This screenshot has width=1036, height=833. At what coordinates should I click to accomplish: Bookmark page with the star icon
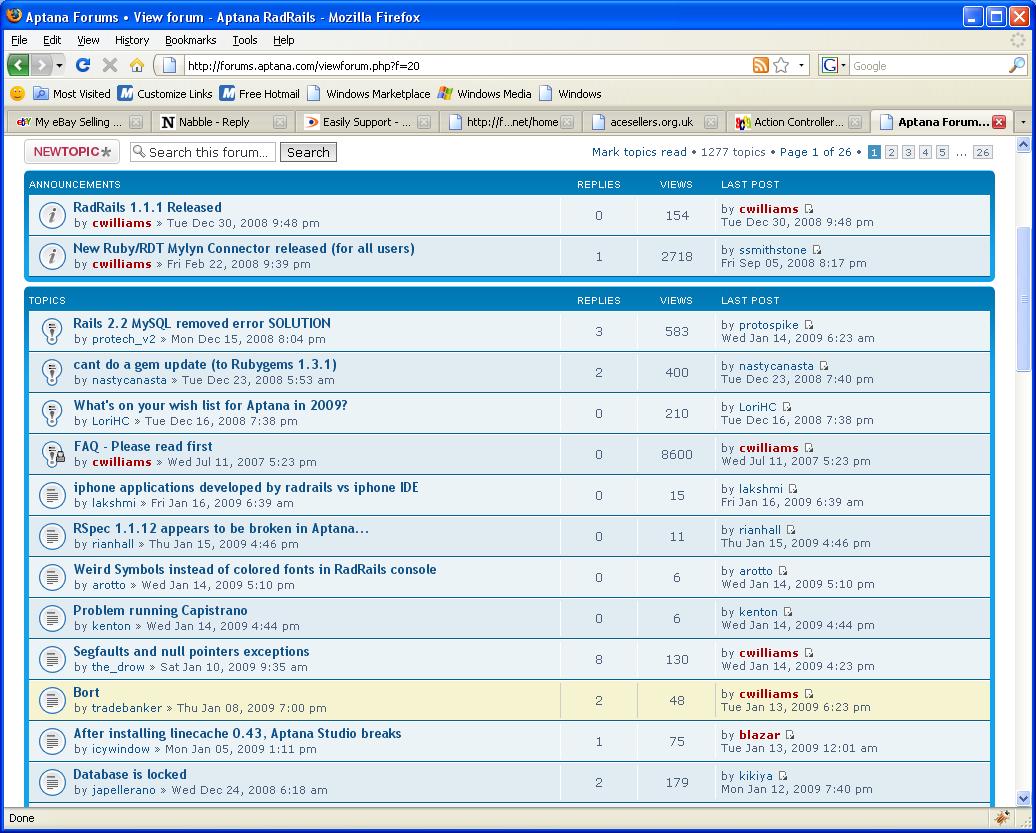tap(781, 65)
